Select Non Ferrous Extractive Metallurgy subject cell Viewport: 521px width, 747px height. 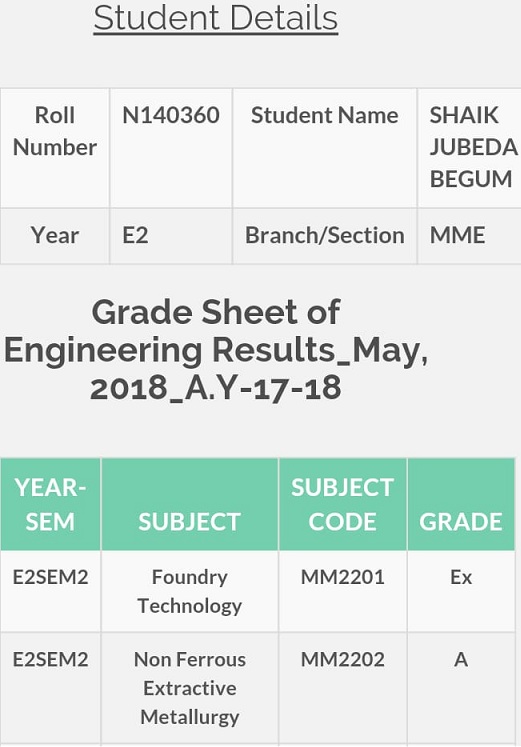pyautogui.click(x=190, y=689)
